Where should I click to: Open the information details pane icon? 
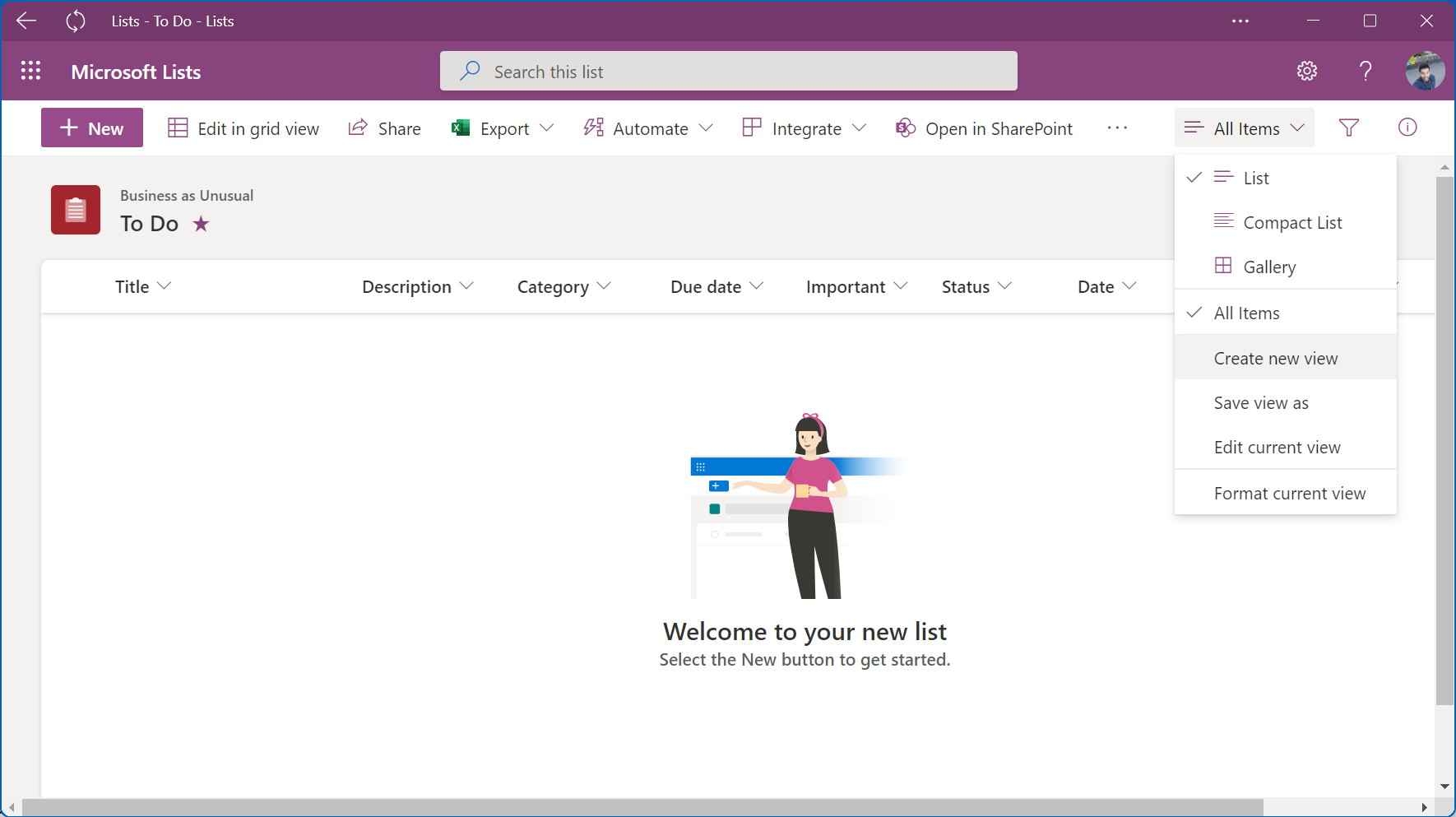tap(1407, 128)
